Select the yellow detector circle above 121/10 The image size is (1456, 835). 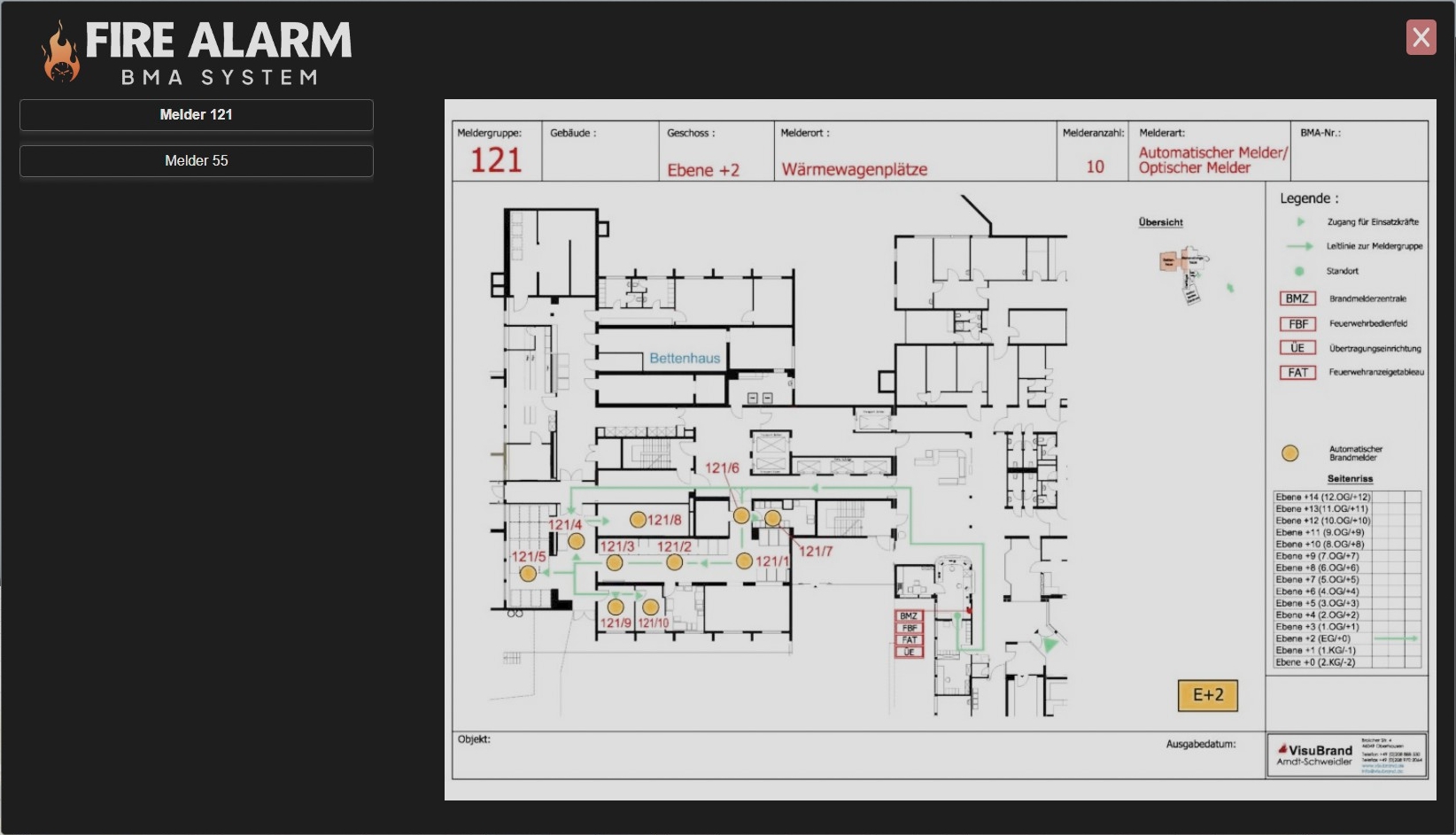[651, 607]
